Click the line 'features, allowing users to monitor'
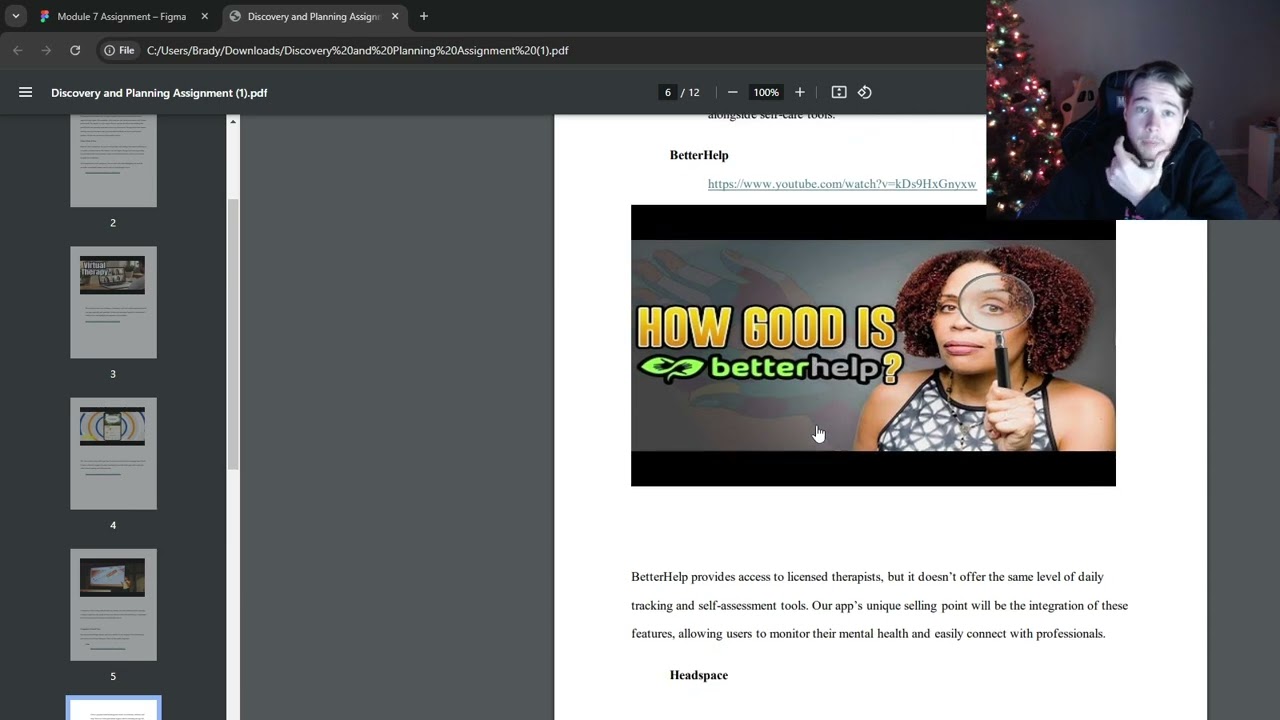Screen dimensions: 1280x720 pyautogui.click(x=868, y=633)
